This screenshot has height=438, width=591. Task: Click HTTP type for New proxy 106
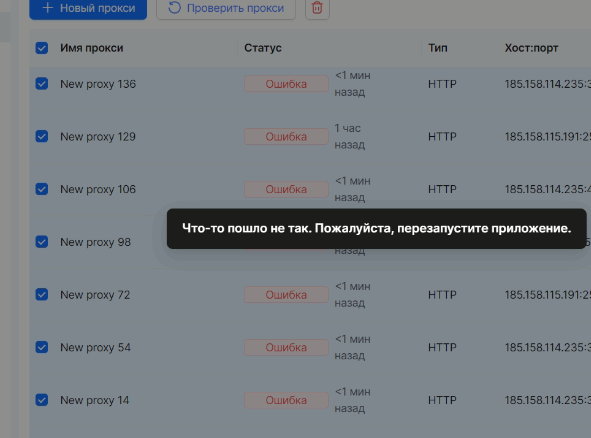[x=442, y=189]
